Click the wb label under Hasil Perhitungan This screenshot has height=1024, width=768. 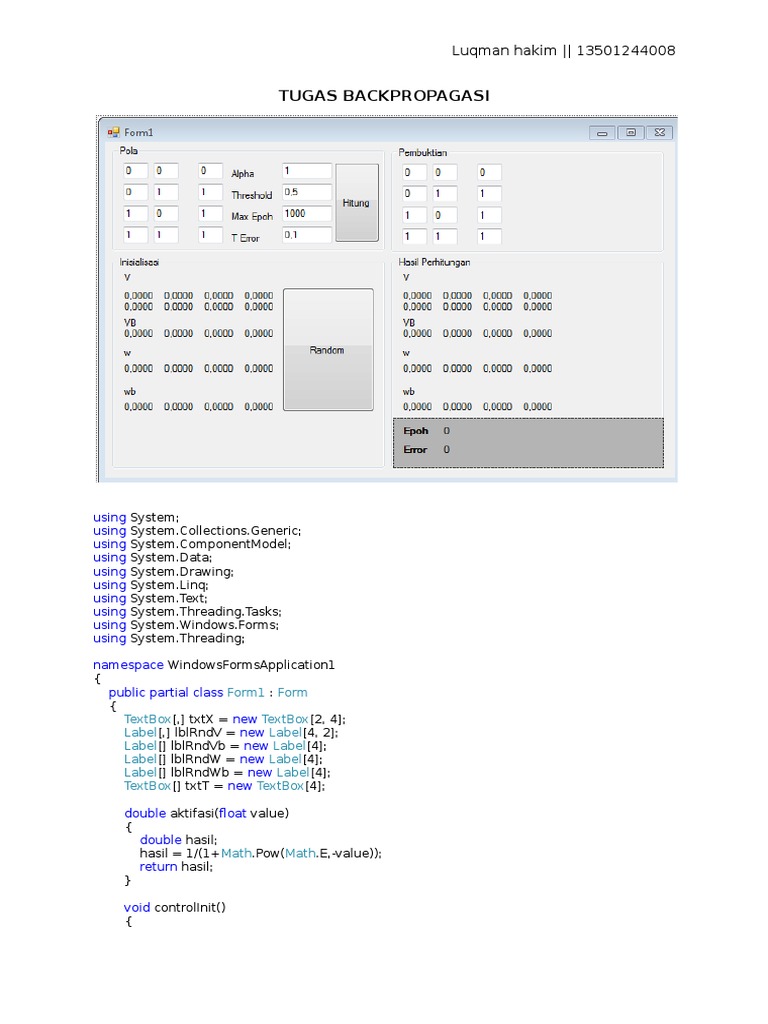tap(409, 392)
